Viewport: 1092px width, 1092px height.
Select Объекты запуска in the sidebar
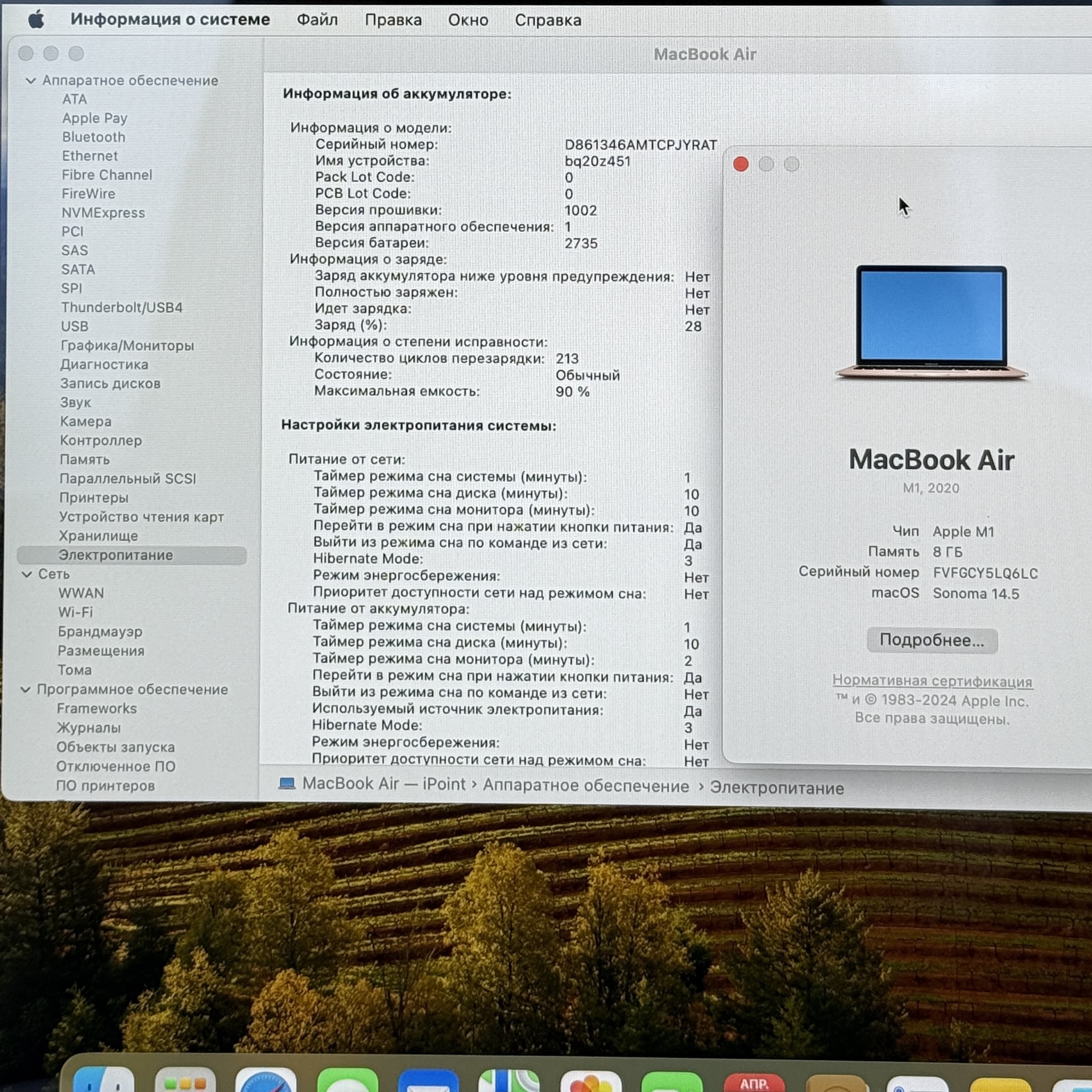[x=115, y=747]
